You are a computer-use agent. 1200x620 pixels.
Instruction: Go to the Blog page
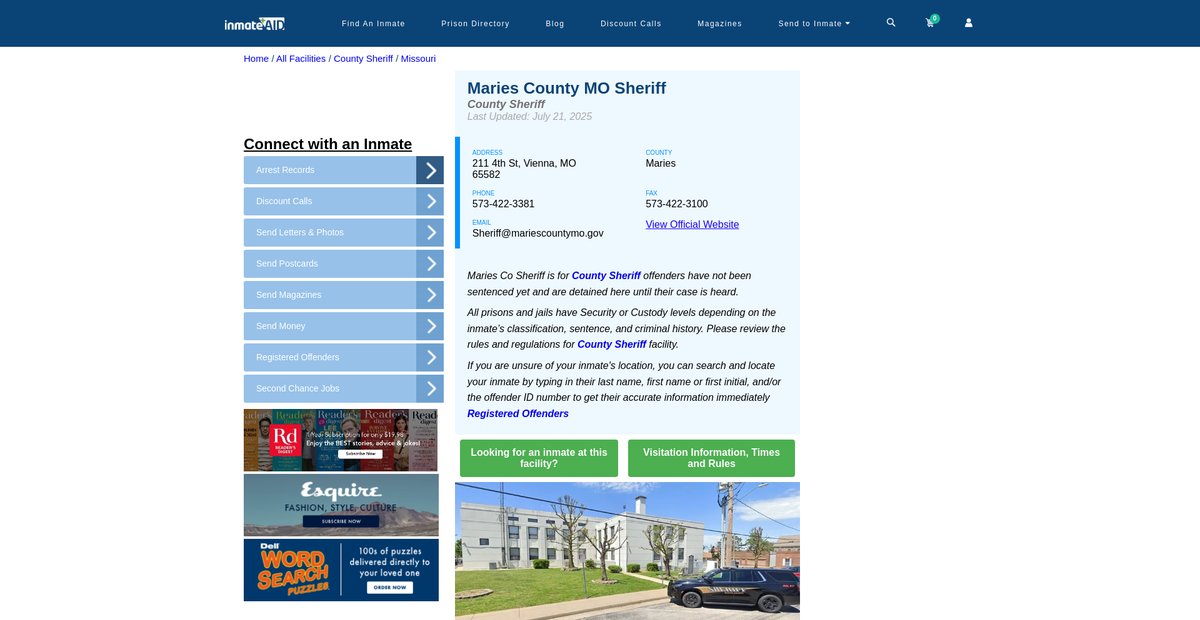[x=555, y=23]
